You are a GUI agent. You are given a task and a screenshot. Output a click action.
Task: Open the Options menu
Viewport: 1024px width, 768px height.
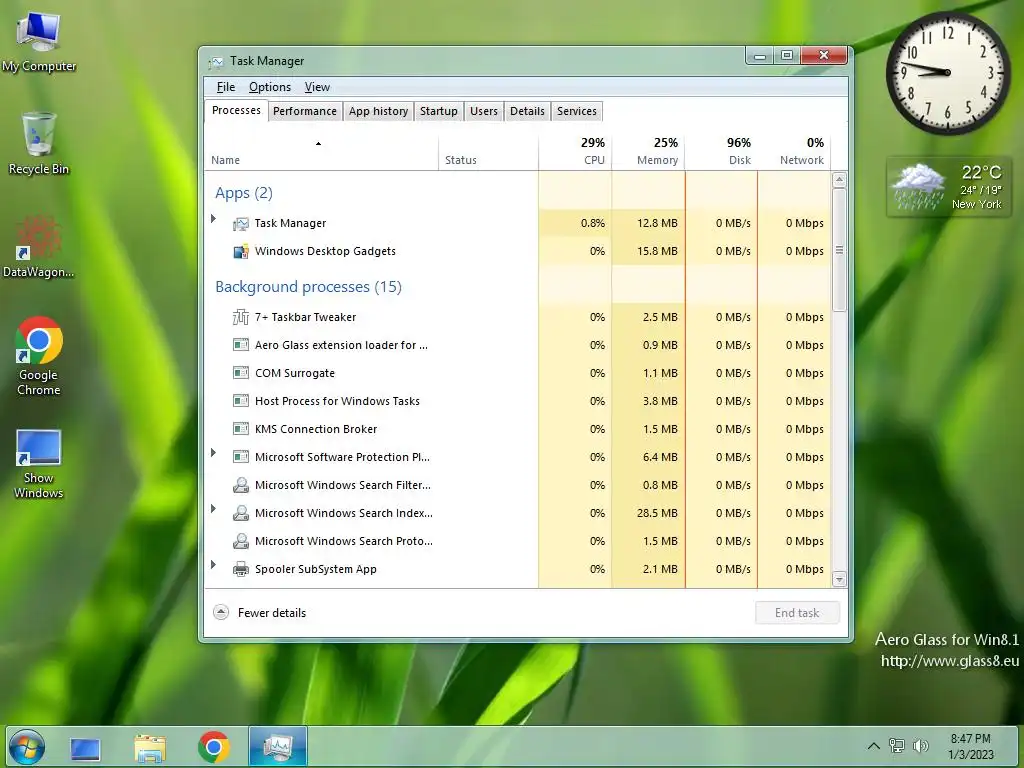tap(270, 87)
